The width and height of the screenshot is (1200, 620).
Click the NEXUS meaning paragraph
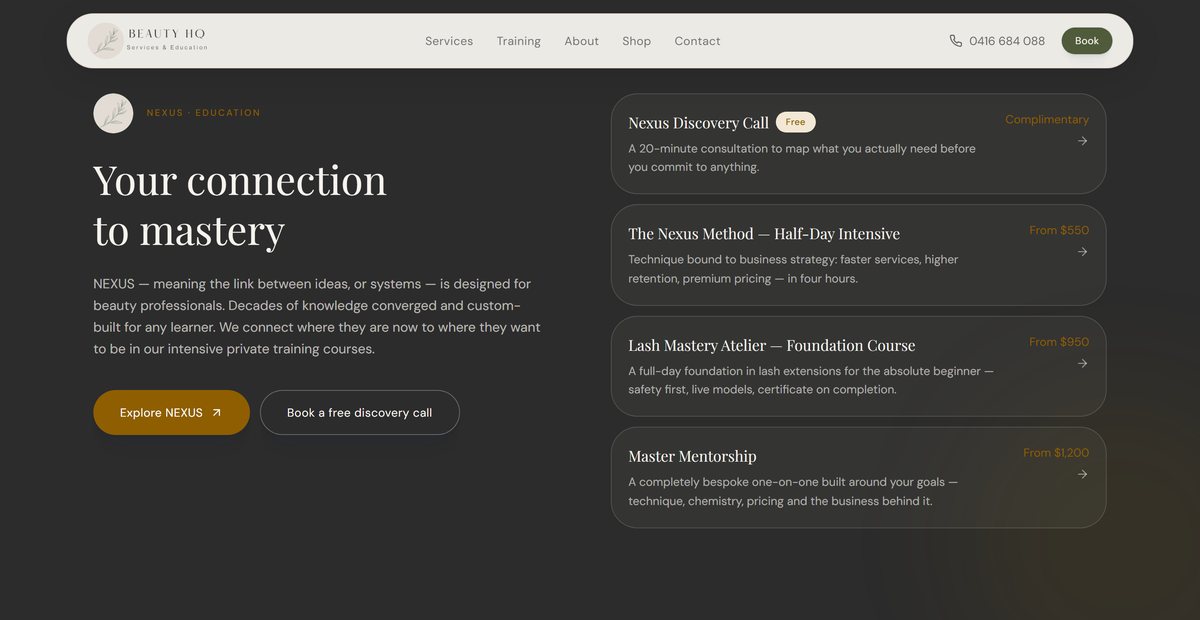click(317, 317)
